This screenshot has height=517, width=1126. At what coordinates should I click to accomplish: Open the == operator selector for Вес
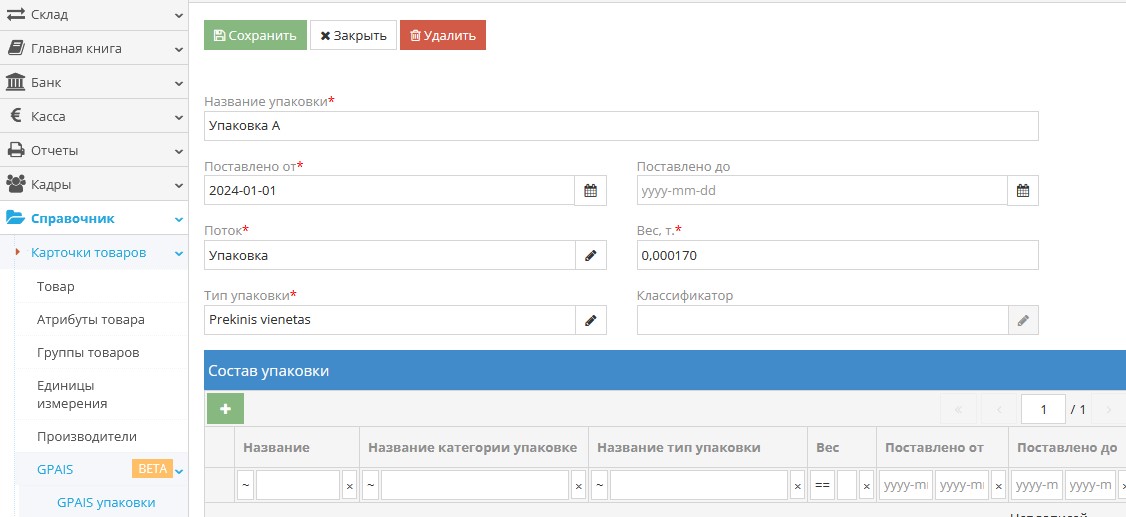822,486
